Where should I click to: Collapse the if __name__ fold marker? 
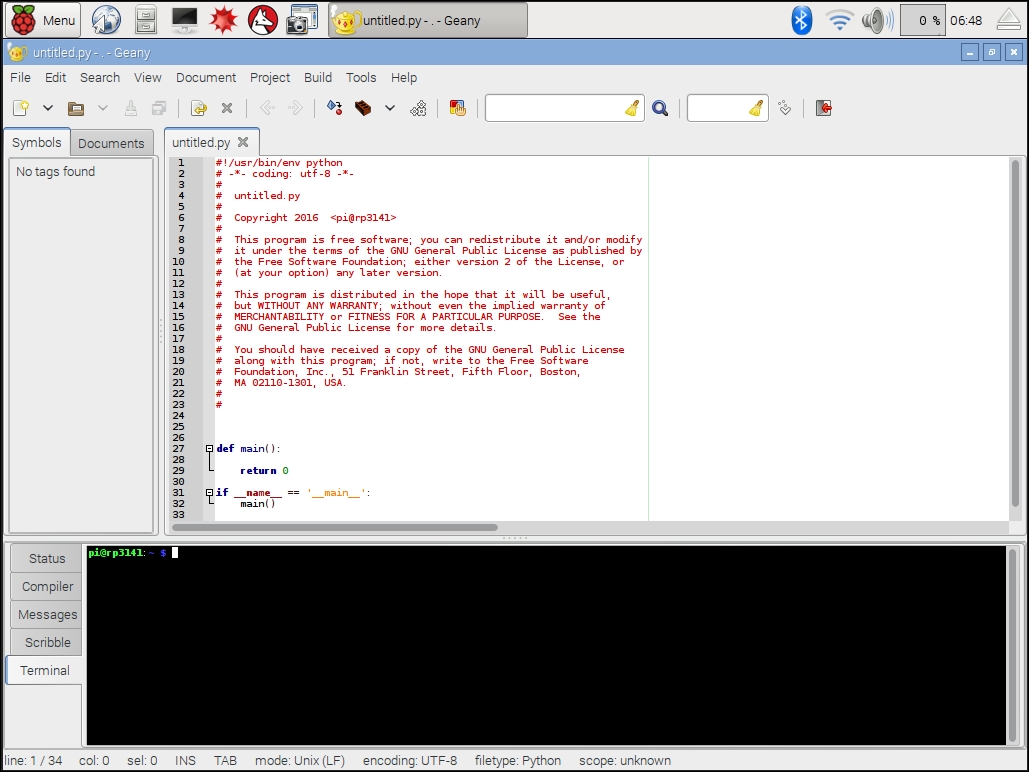209,493
